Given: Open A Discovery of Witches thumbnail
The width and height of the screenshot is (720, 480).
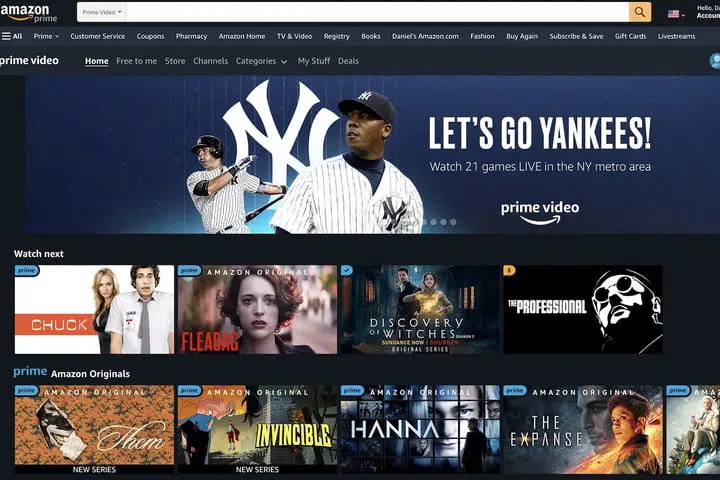Looking at the screenshot, I should pos(420,310).
